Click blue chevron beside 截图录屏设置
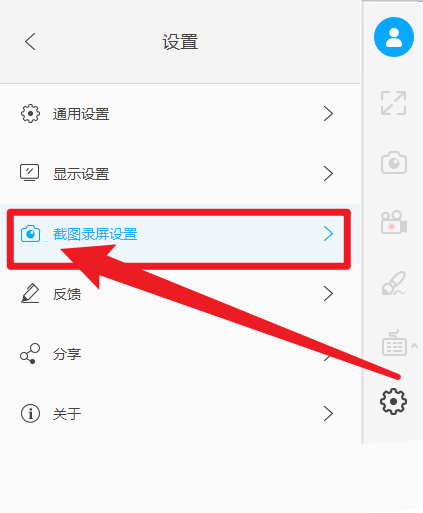This screenshot has height=513, width=423. pyautogui.click(x=328, y=234)
